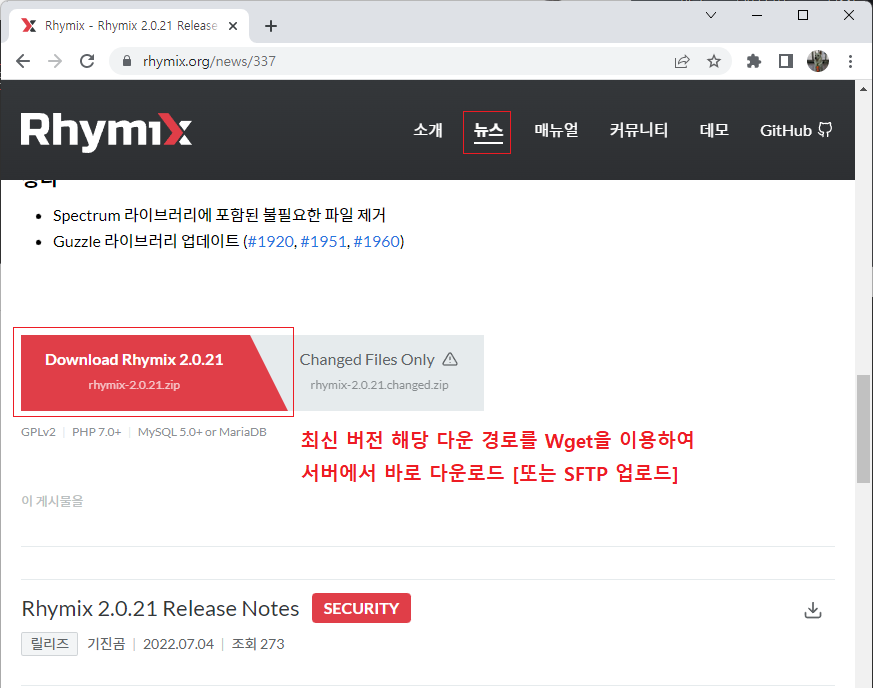Open the Chrome profile avatar
The image size is (873, 688).
tap(818, 61)
